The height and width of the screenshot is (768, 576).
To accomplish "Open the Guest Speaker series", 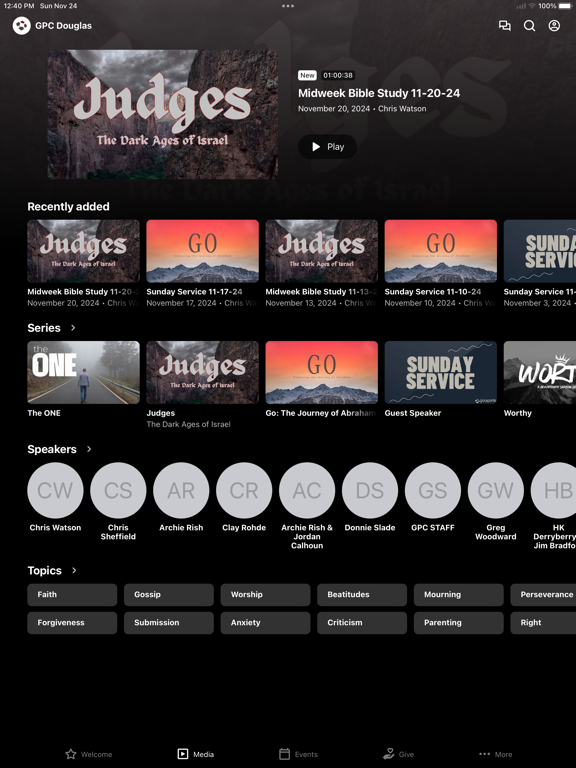I will [x=440, y=373].
